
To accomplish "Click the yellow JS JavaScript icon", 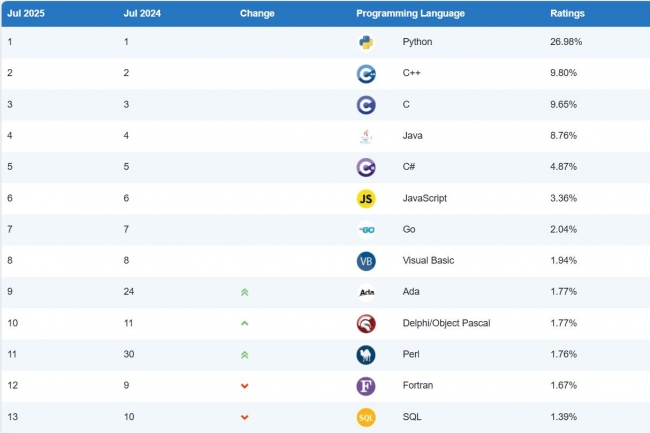I will [366, 198].
